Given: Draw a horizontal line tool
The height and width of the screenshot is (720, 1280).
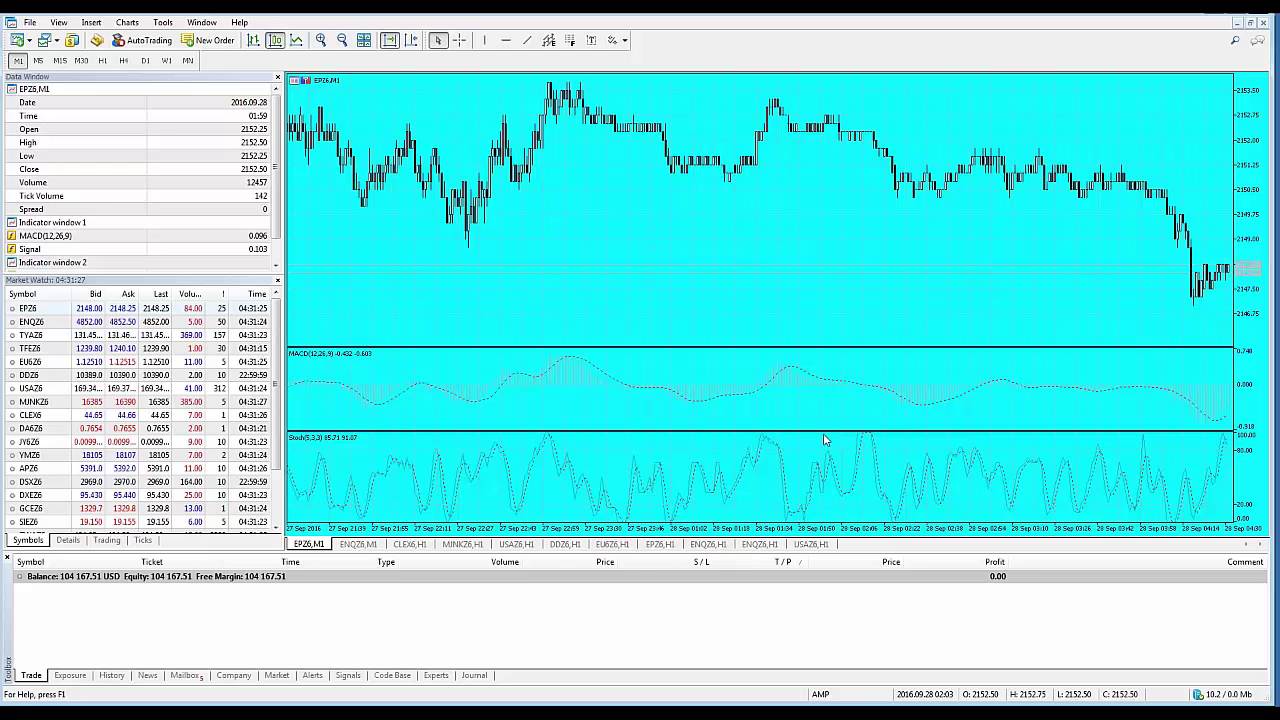Looking at the screenshot, I should tap(506, 40).
